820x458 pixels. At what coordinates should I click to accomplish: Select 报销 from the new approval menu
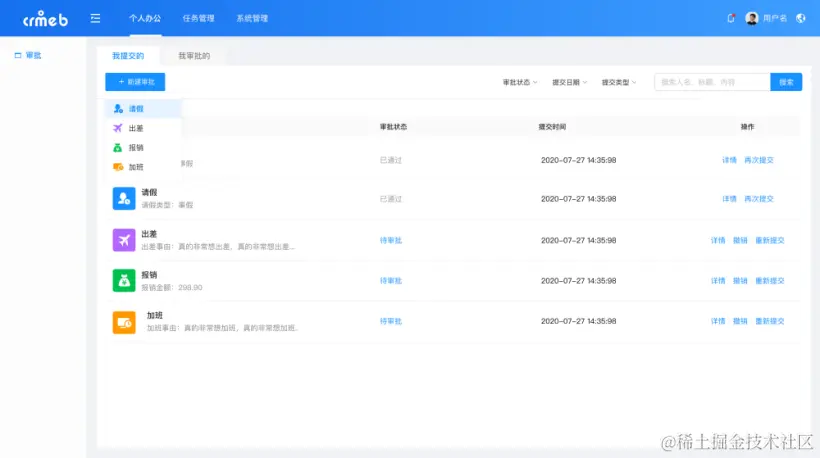tap(143, 147)
